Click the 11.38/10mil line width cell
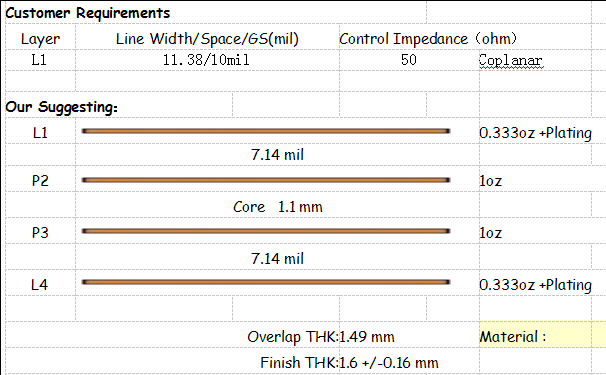Viewport: 606px width, 375px height. [x=208, y=60]
